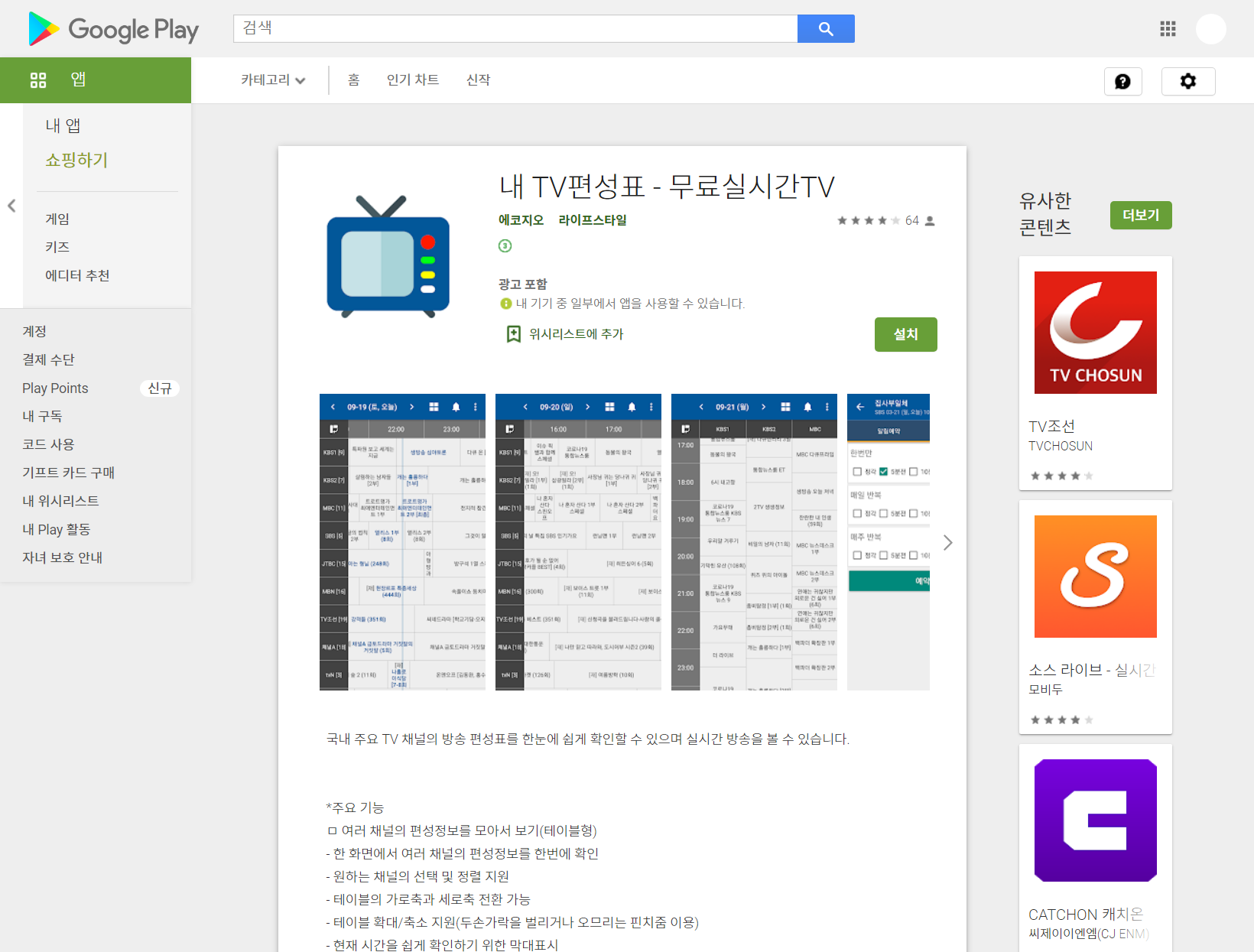Viewport: 1254px width, 952px height.
Task: Expand the 카테고리 dropdown
Action: tap(273, 80)
